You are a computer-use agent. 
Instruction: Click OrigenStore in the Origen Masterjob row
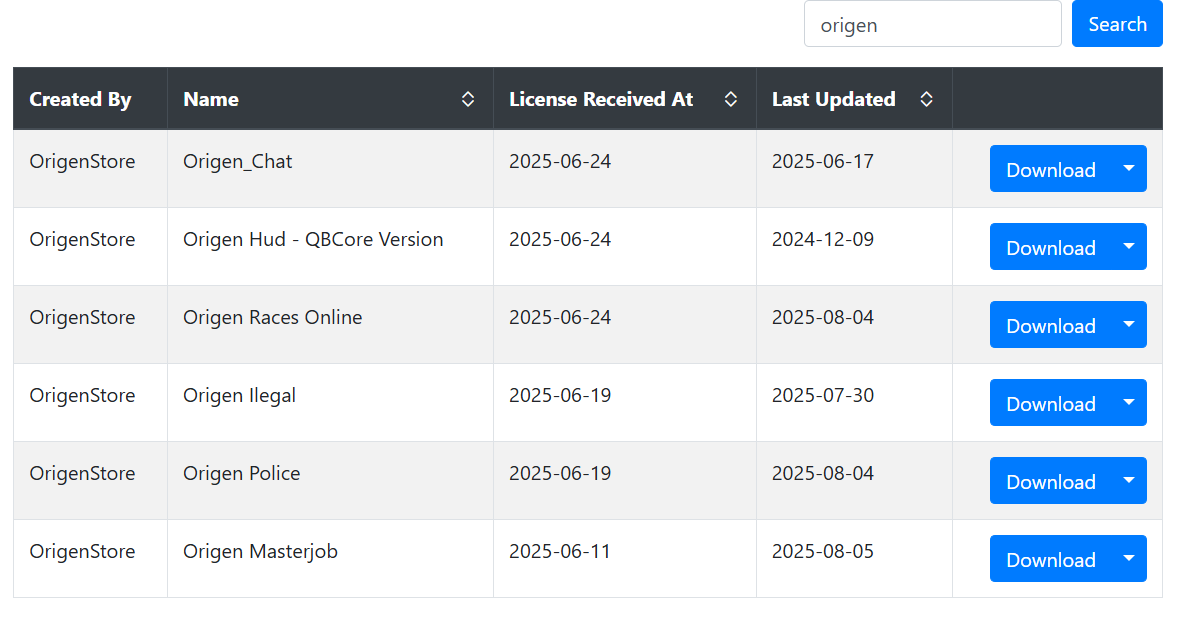tap(82, 551)
